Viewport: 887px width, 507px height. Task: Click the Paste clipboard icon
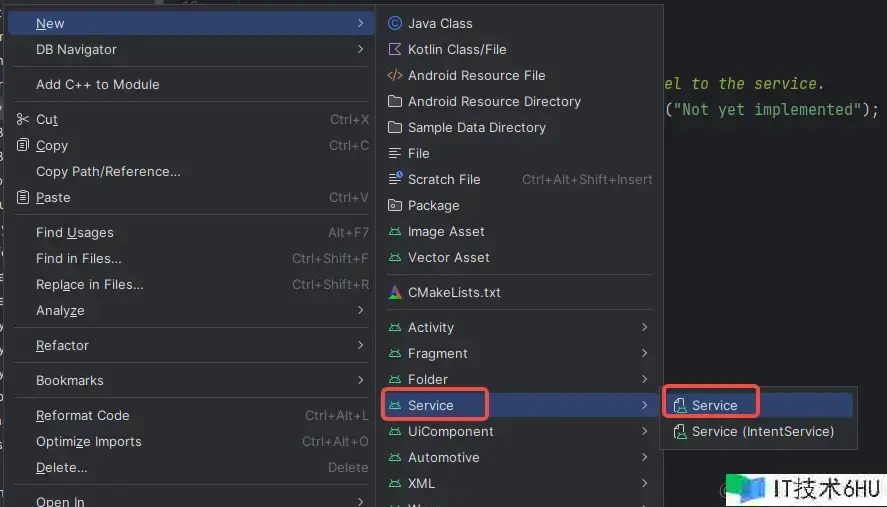[x=23, y=197]
